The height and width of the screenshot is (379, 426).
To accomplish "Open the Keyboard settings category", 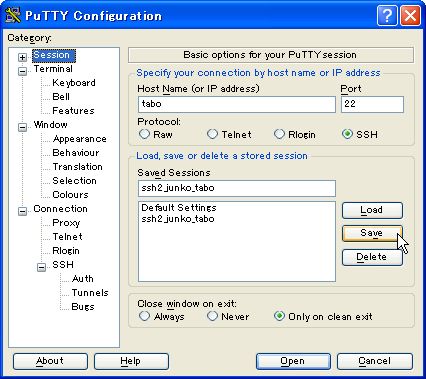I will [x=74, y=83].
